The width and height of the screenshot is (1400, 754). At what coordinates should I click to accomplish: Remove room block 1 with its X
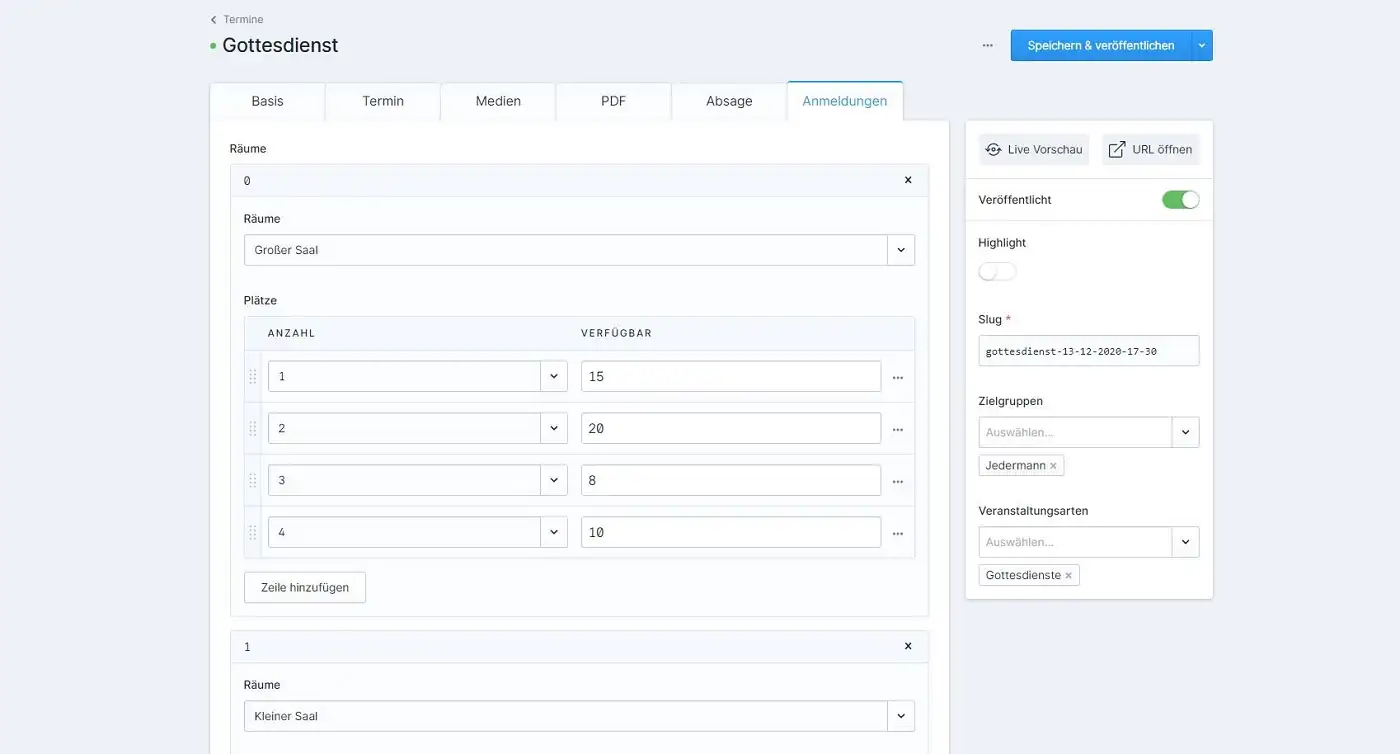coord(908,646)
